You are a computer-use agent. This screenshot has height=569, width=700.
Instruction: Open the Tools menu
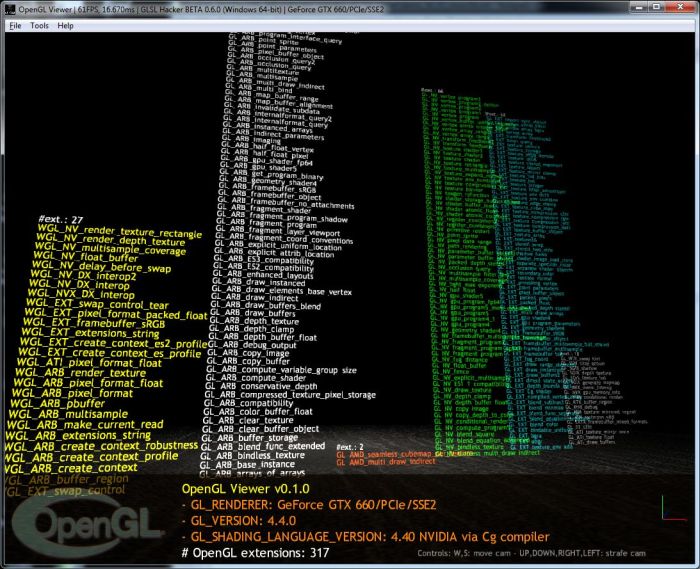39,25
